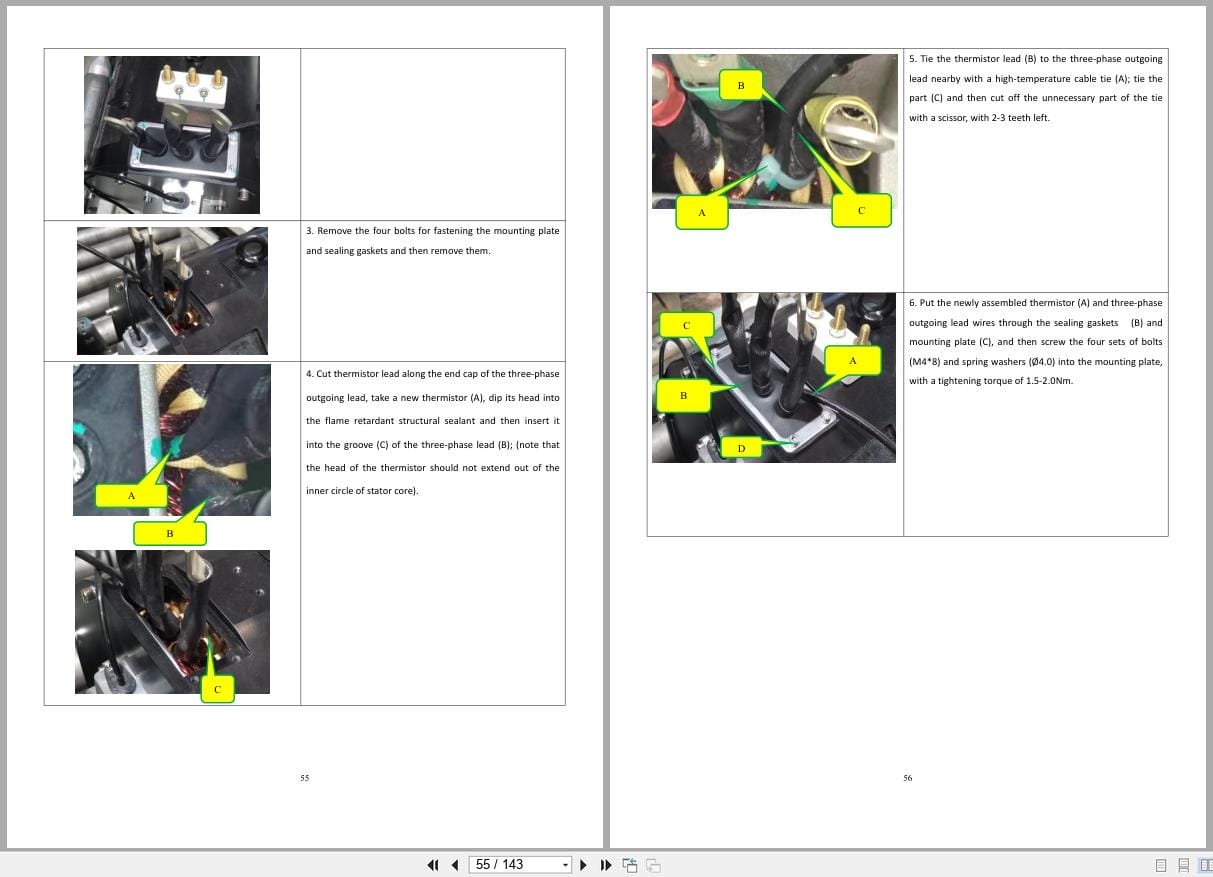The width and height of the screenshot is (1213, 877).
Task: Click text "4. Cut thermistor lead along the end cap"
Action: pyautogui.click(x=405, y=374)
